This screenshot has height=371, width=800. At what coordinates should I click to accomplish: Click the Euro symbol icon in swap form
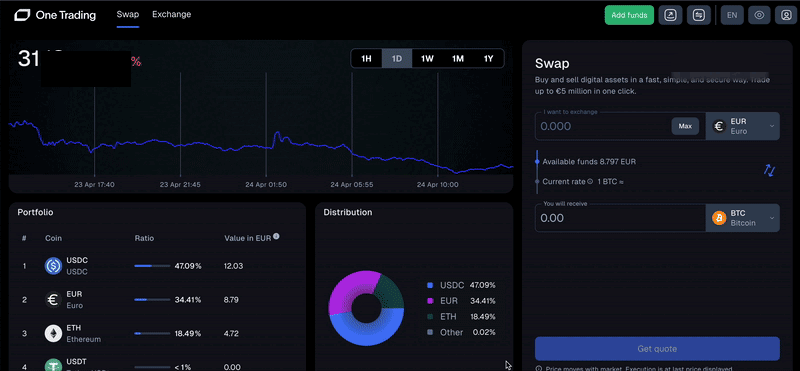tap(719, 126)
